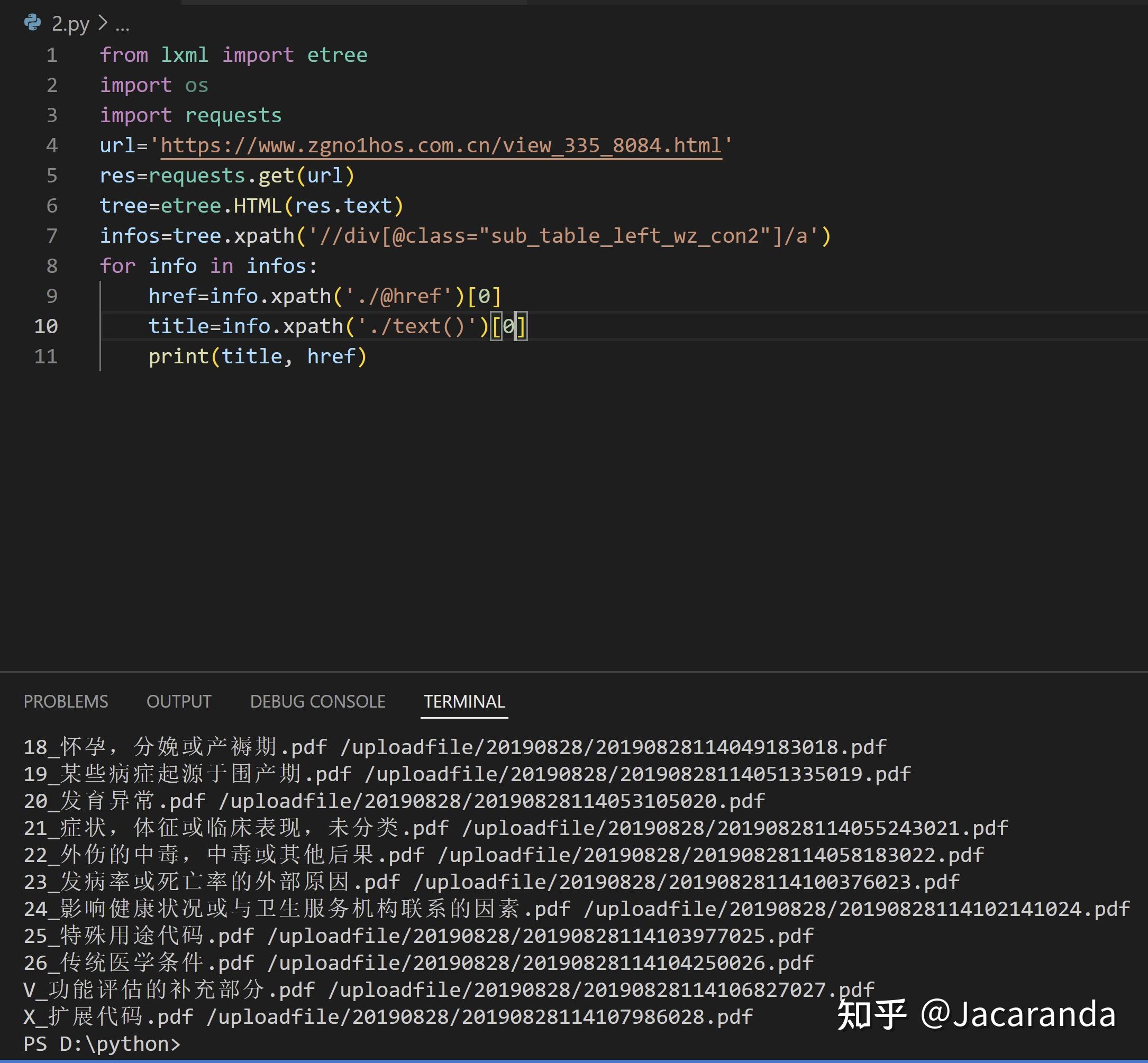This screenshot has height=1063, width=1148.
Task: Click line number 10 in the gutter
Action: pos(47,326)
